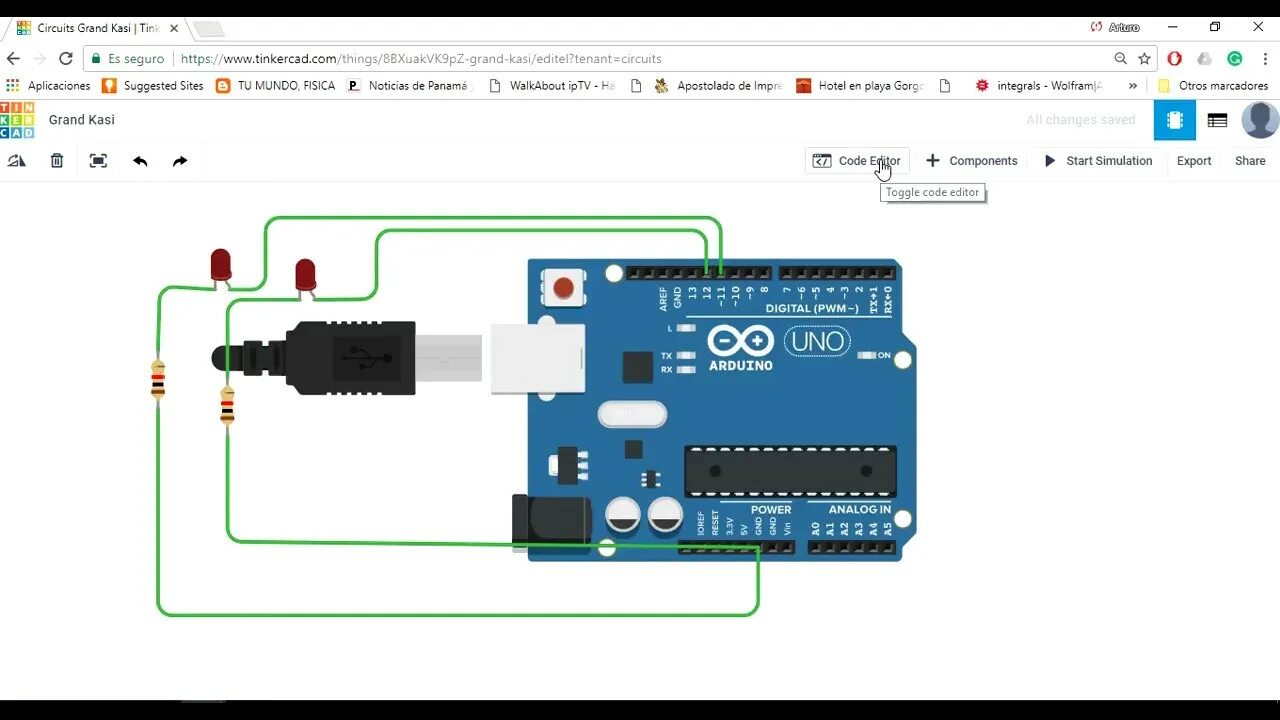Rotate selected component icon in toolbar
This screenshot has width=1280, height=720.
tap(17, 160)
